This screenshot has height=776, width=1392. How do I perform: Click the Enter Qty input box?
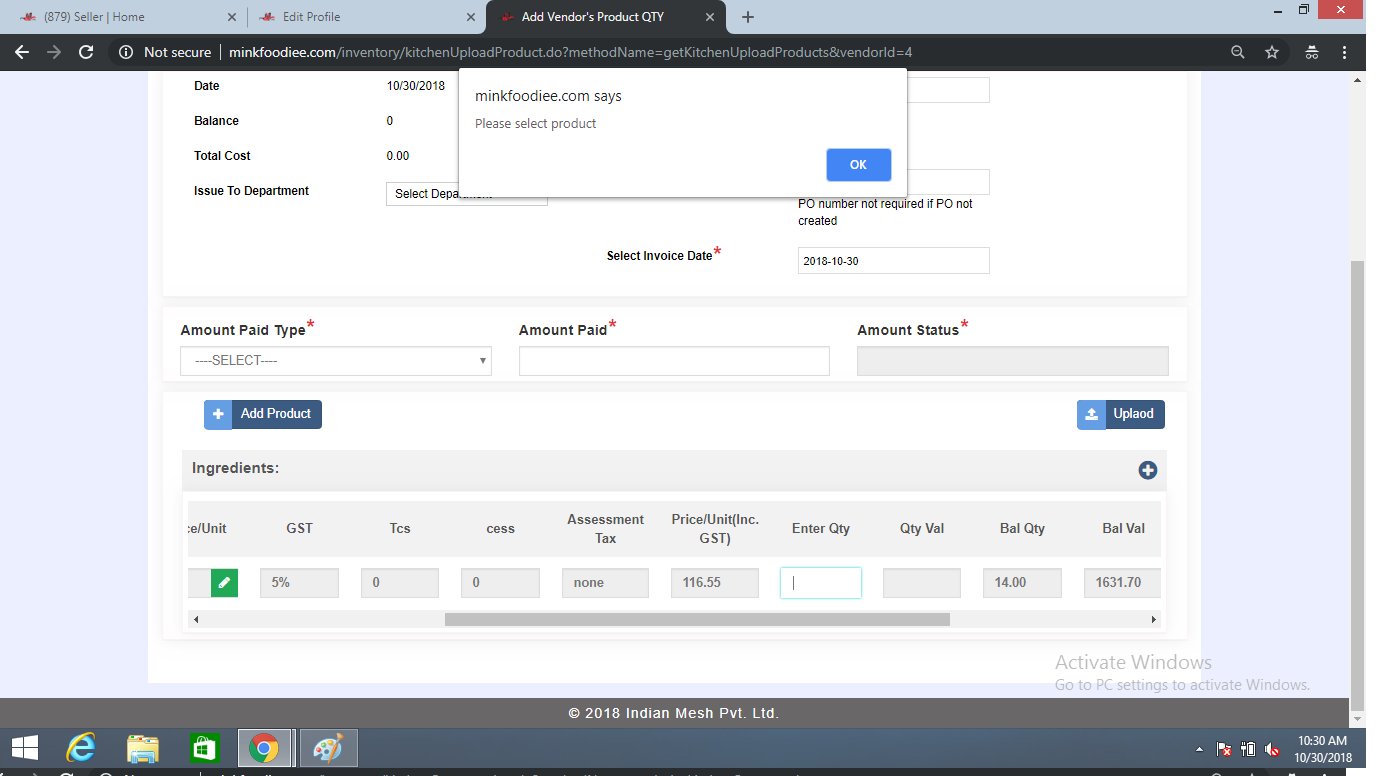tap(821, 583)
